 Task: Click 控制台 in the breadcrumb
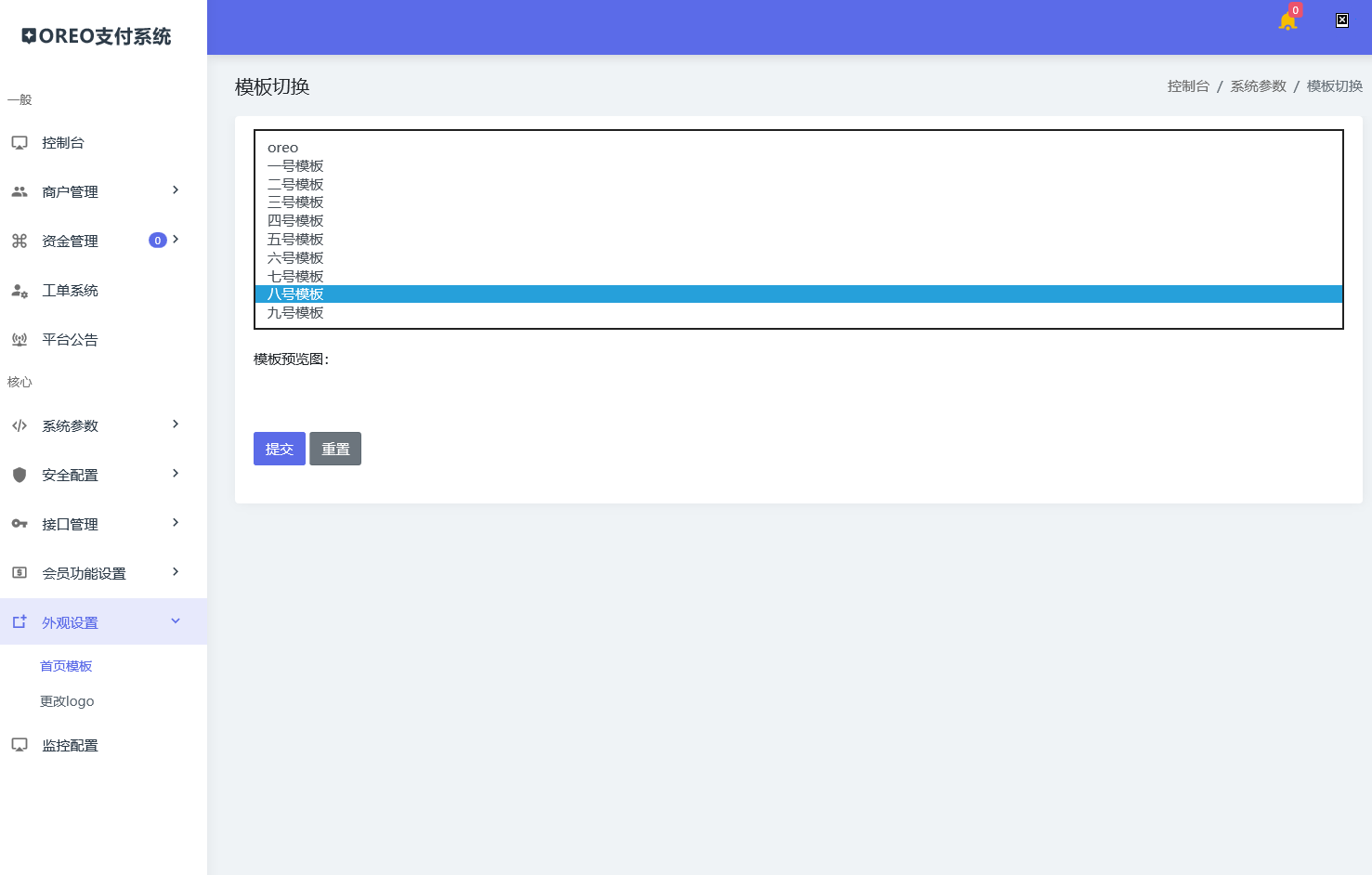click(x=1188, y=86)
